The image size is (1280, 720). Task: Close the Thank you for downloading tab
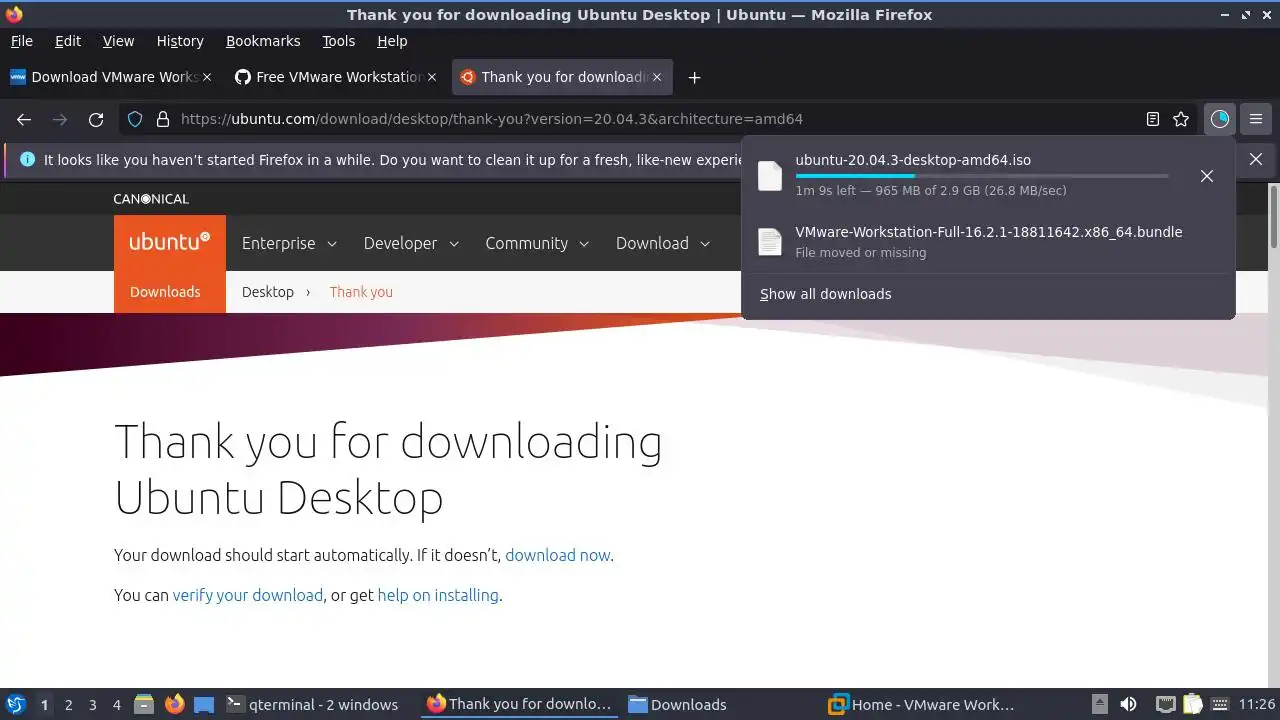[x=657, y=77]
